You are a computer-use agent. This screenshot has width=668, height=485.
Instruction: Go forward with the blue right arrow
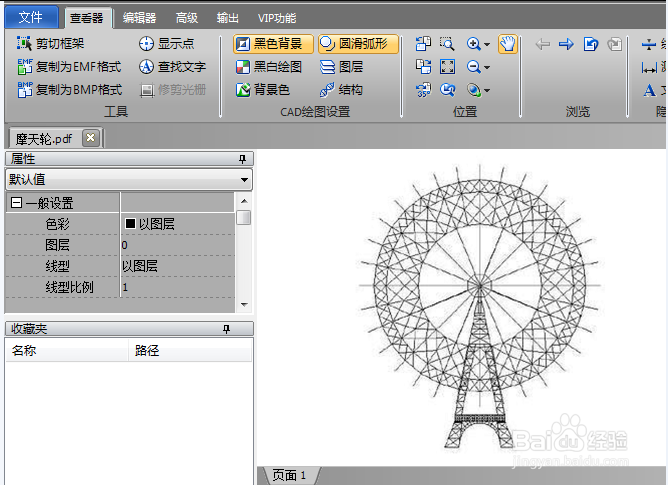coord(566,43)
